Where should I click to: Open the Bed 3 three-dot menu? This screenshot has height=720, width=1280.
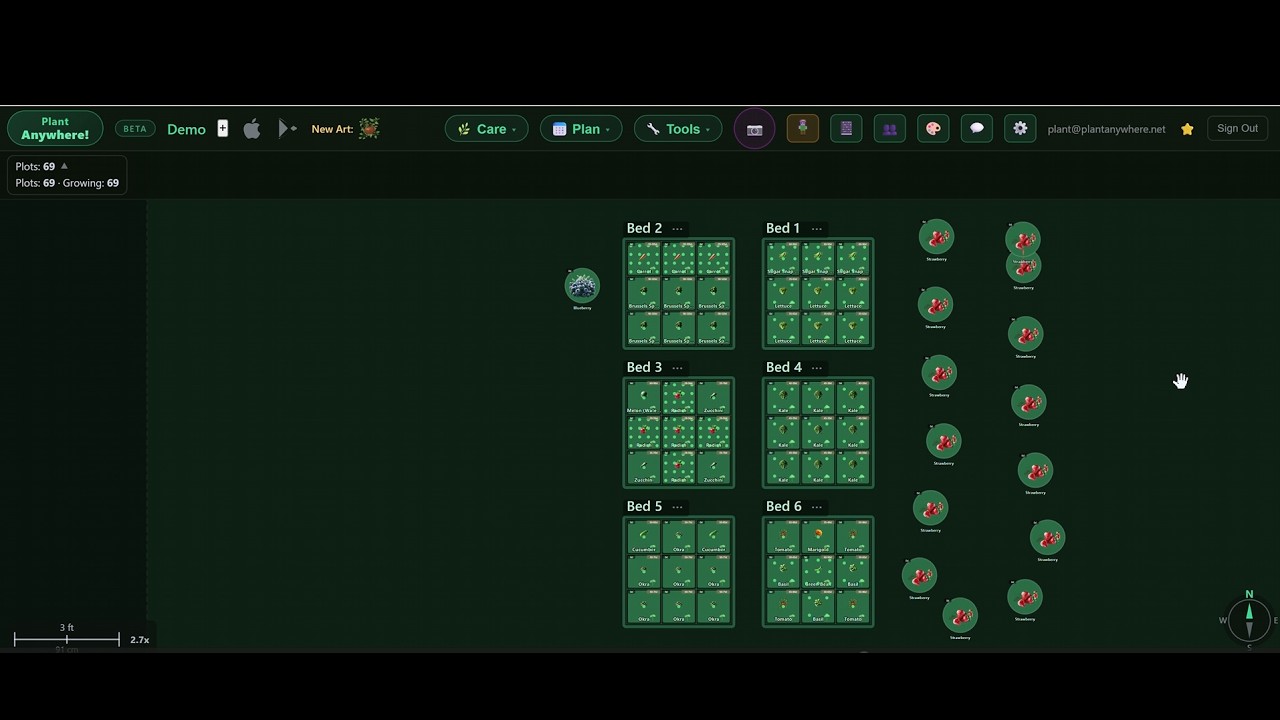678,368
